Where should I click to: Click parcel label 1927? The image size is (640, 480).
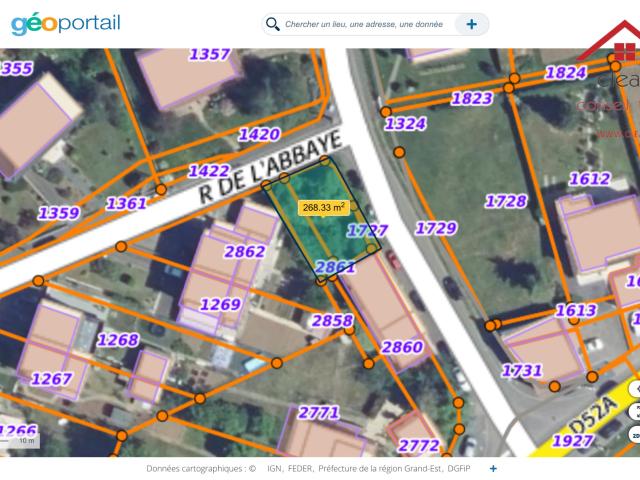pyautogui.click(x=573, y=441)
